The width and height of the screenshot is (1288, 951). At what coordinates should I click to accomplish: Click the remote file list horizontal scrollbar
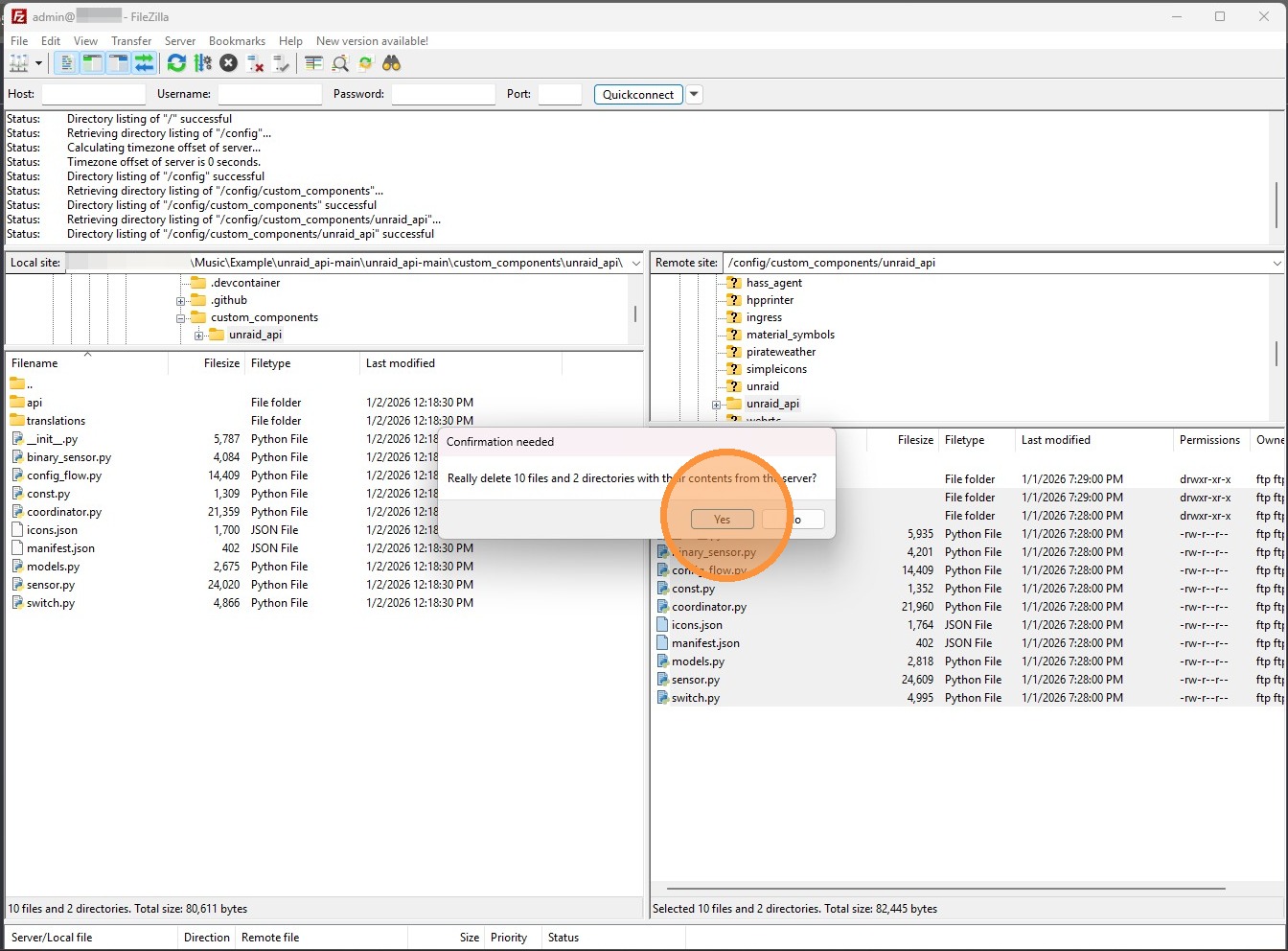pos(945,889)
